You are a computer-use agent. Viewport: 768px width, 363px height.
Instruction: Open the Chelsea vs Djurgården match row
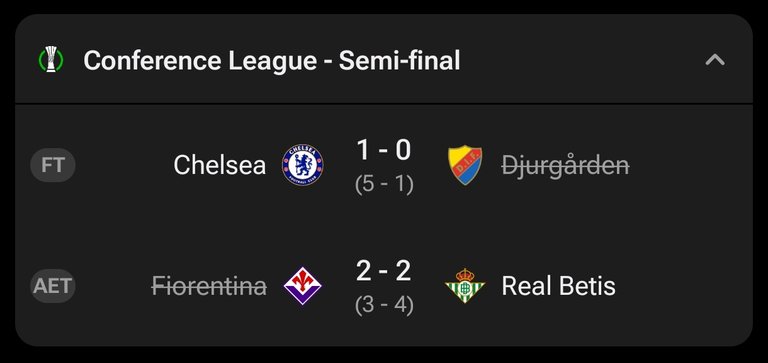pyautogui.click(x=384, y=165)
